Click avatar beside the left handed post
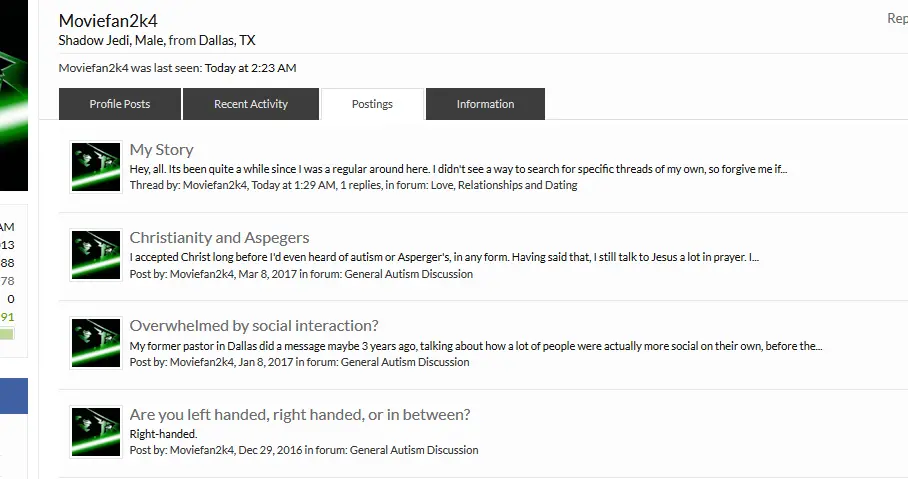The height and width of the screenshot is (479, 908). (x=96, y=432)
